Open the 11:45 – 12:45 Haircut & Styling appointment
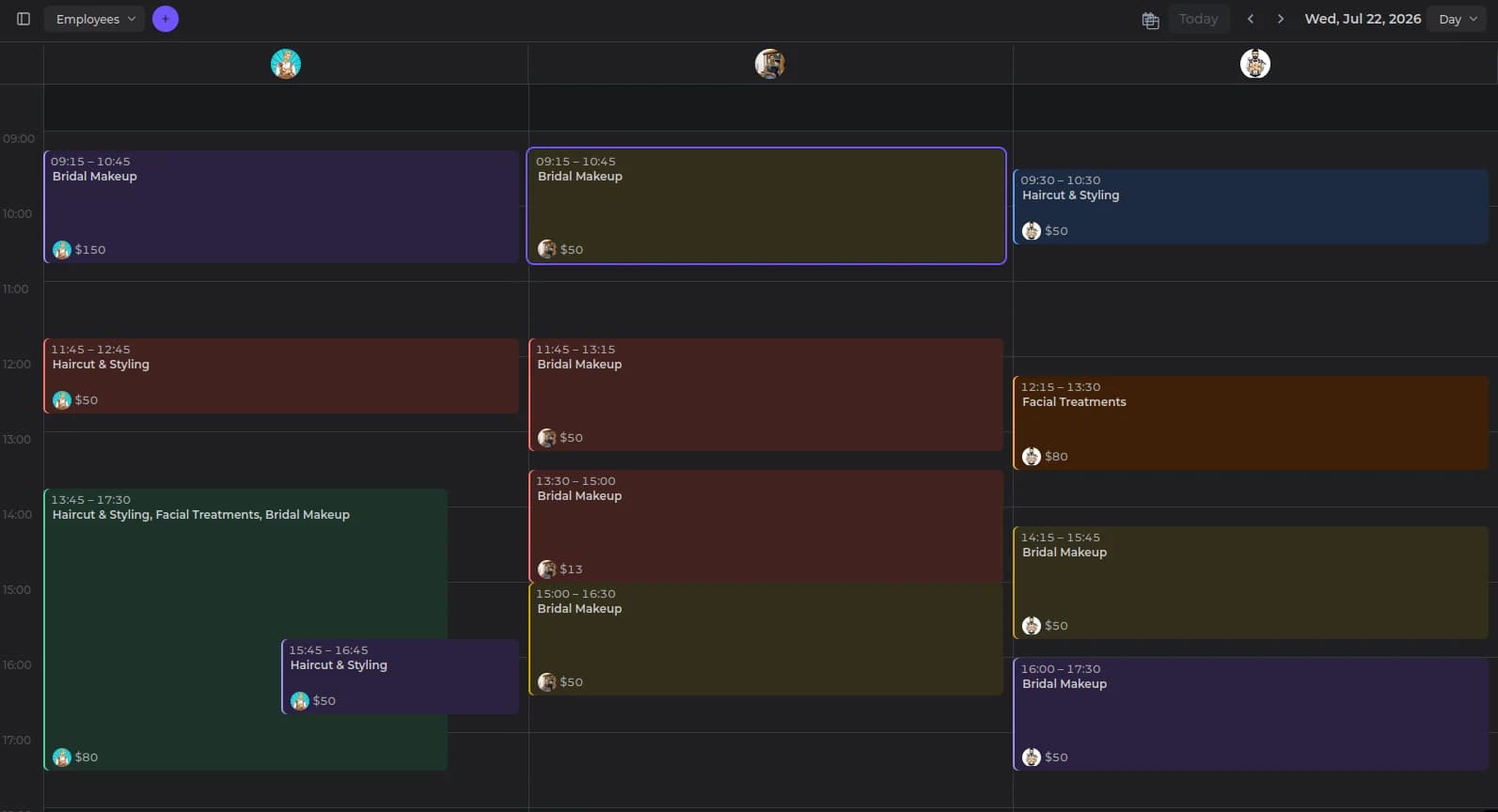Image resolution: width=1498 pixels, height=812 pixels. click(x=281, y=376)
